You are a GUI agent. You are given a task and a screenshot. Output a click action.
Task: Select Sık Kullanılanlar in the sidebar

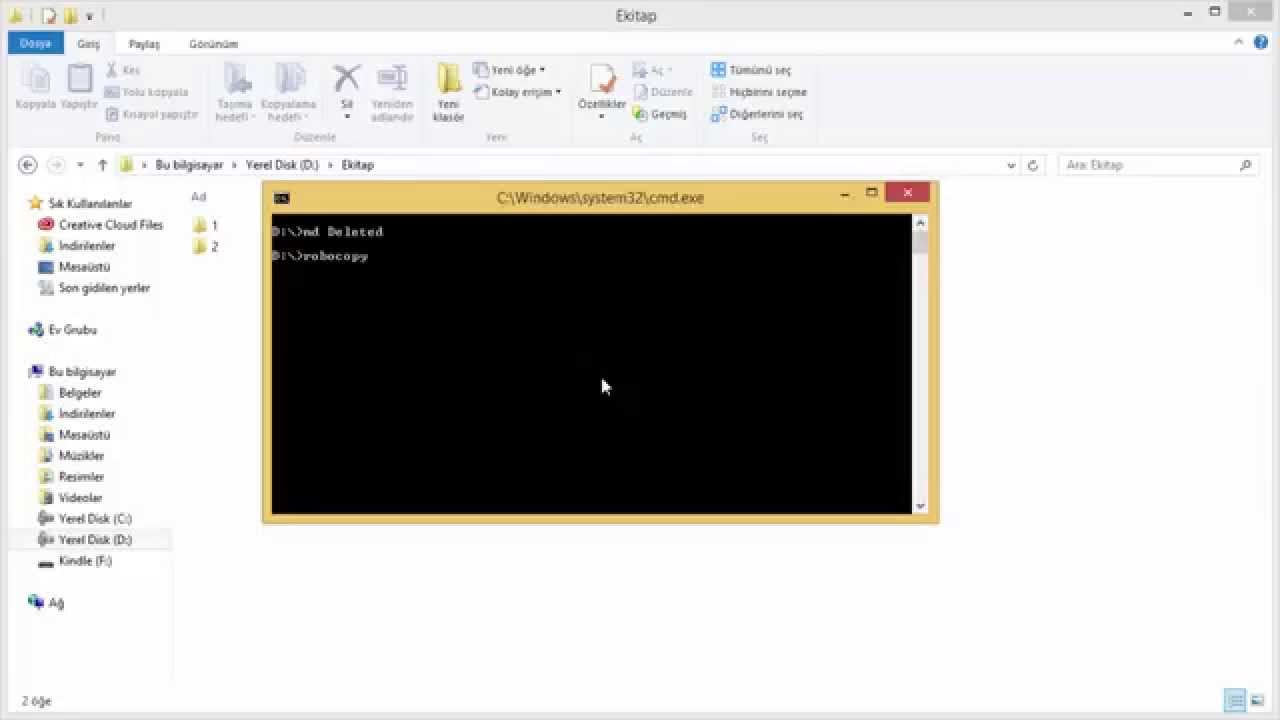click(80, 203)
